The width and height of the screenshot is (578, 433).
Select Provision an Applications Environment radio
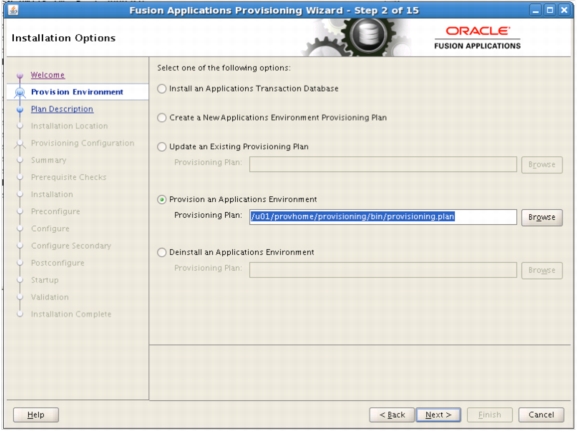pos(162,200)
